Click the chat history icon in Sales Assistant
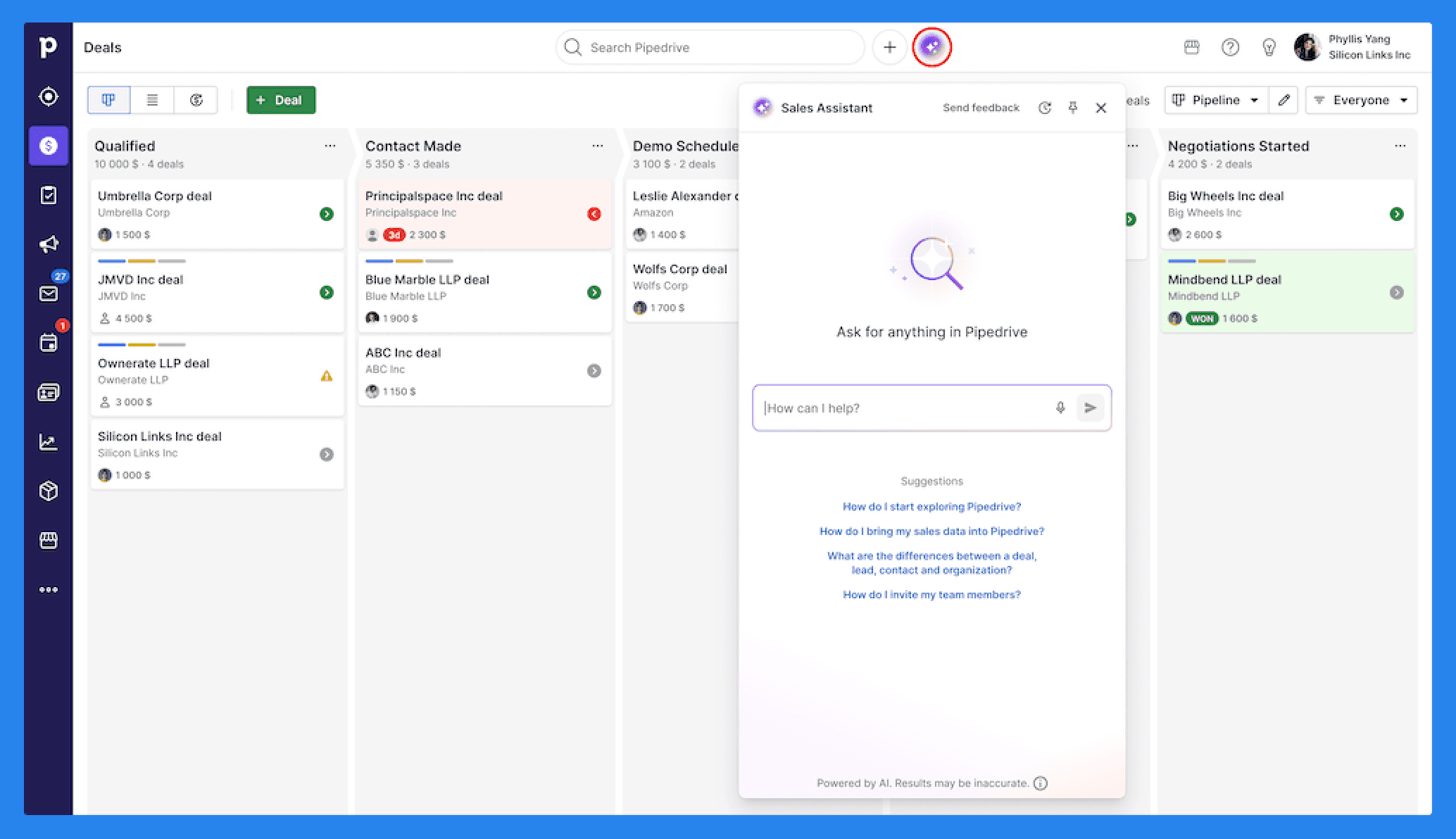 [x=1045, y=108]
